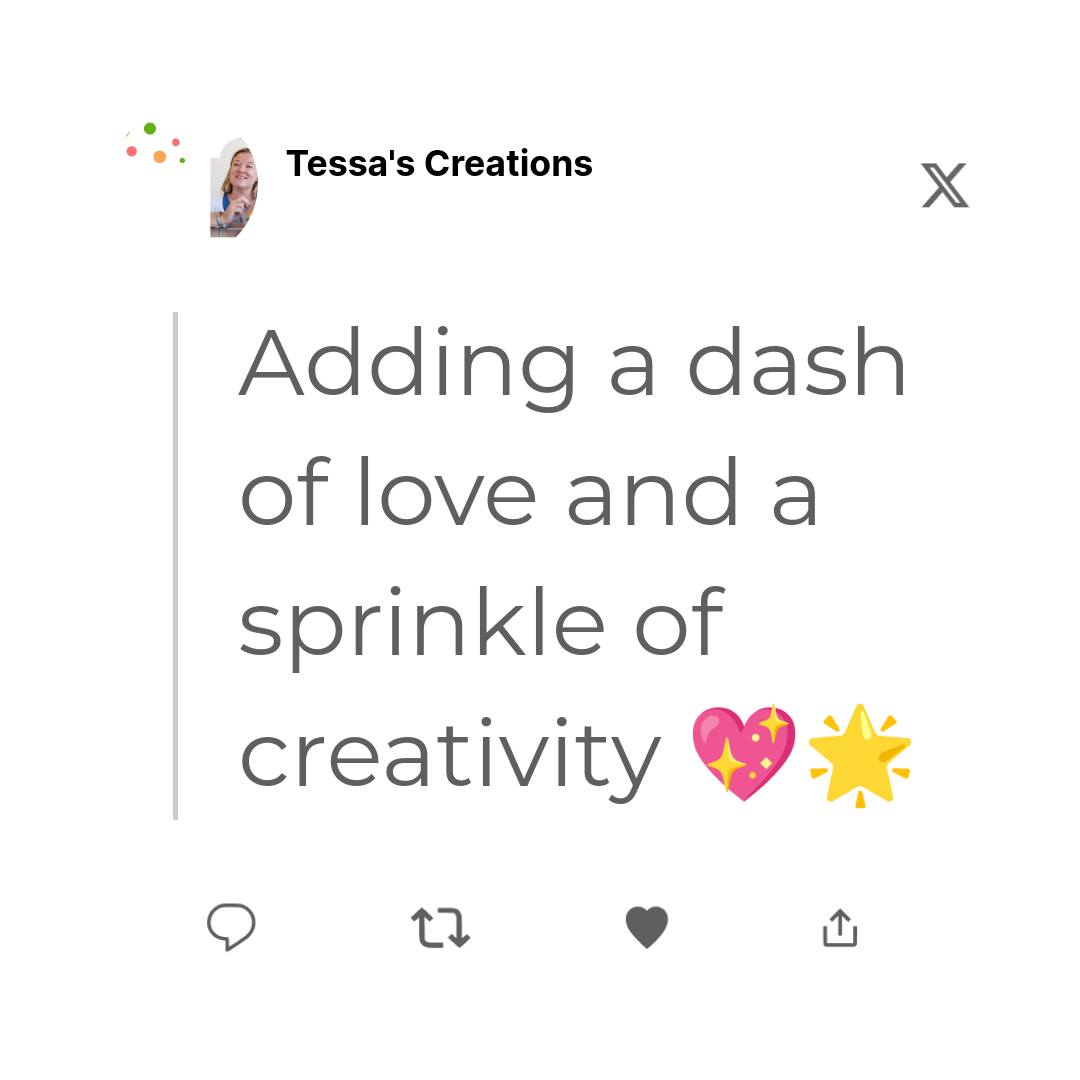Retweet the post with the arrows icon
This screenshot has width=1080, height=1080.
click(440, 927)
